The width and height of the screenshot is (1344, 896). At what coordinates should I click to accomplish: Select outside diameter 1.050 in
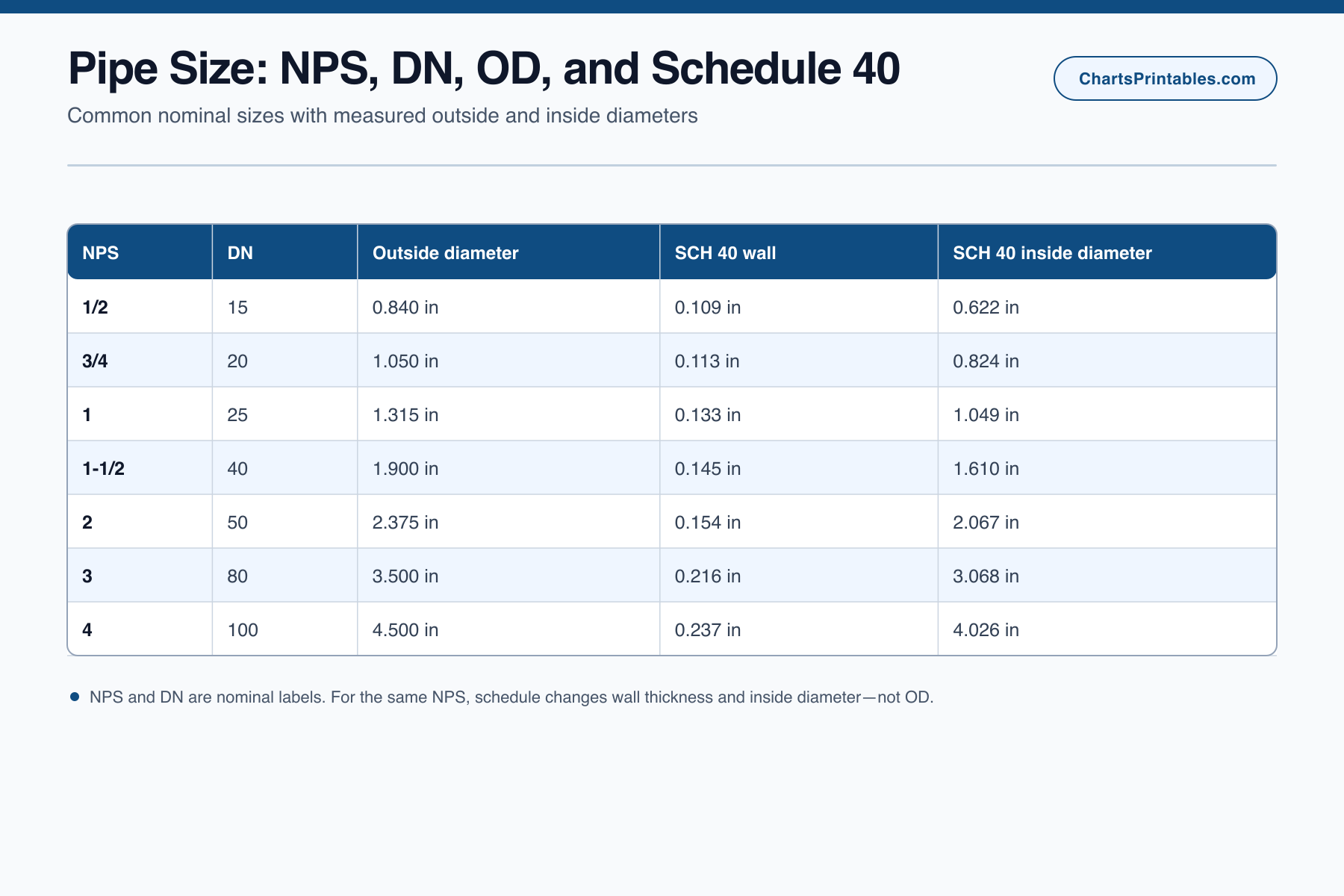pos(508,361)
